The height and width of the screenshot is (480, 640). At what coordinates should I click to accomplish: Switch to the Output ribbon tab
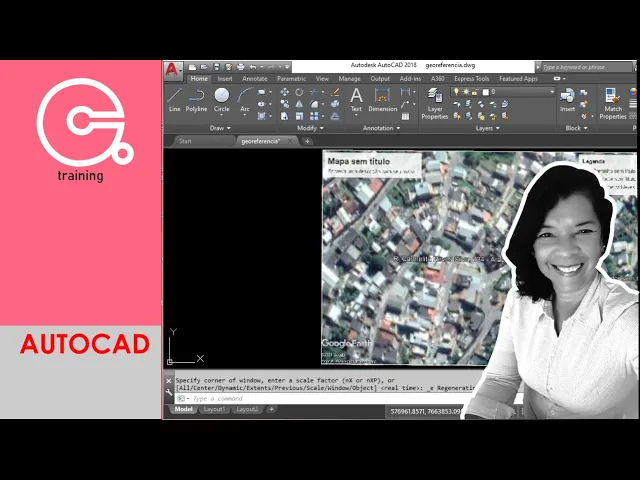(380, 79)
